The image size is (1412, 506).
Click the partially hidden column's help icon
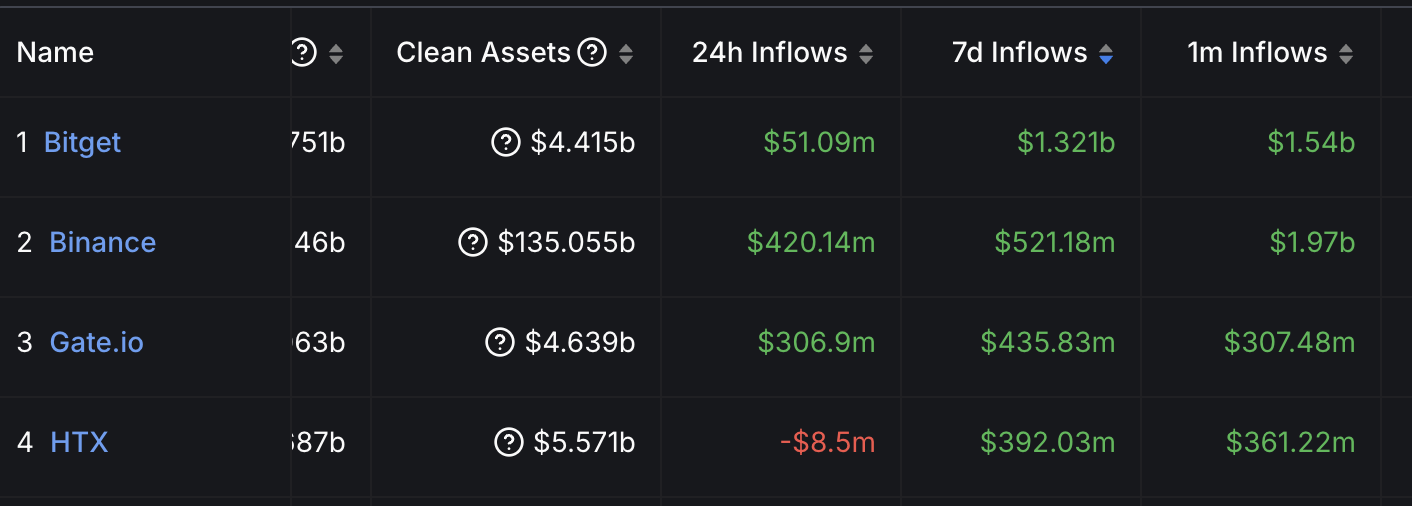pyautogui.click(x=304, y=53)
